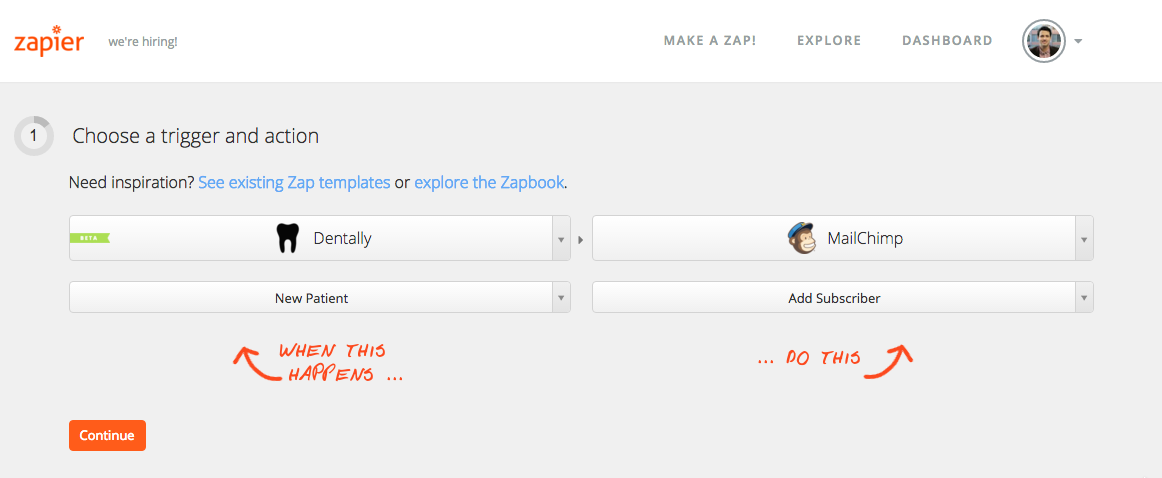The width and height of the screenshot is (1162, 478).
Task: Open the account menu caret beside avatar
Action: click(1078, 42)
